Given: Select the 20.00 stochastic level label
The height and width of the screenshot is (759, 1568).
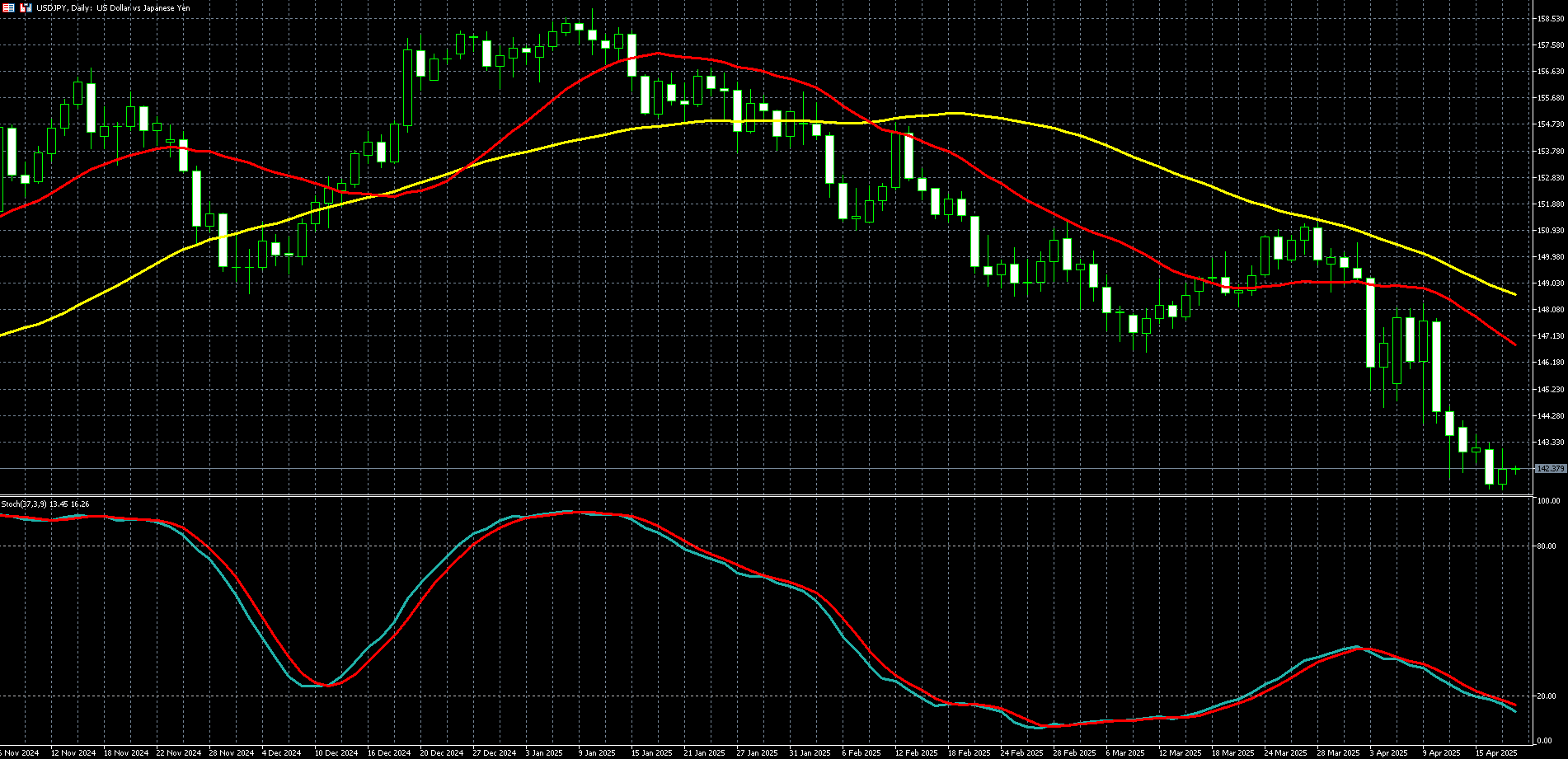Looking at the screenshot, I should pyautogui.click(x=1546, y=696).
